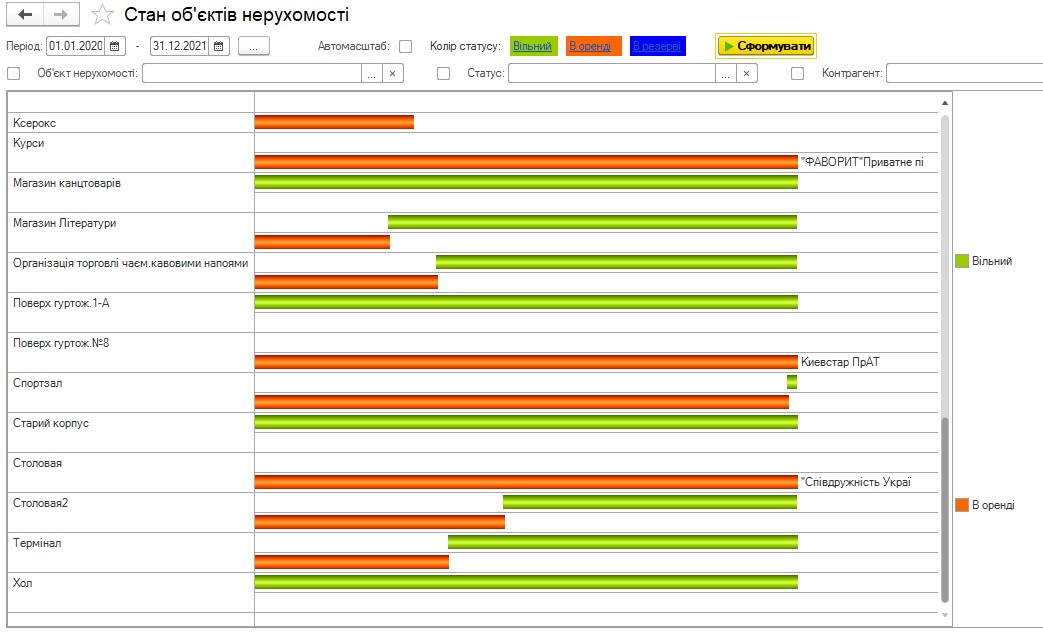Viewport: 1043px width, 634px height.
Task: Open calendar for period end date
Action: (x=220, y=46)
